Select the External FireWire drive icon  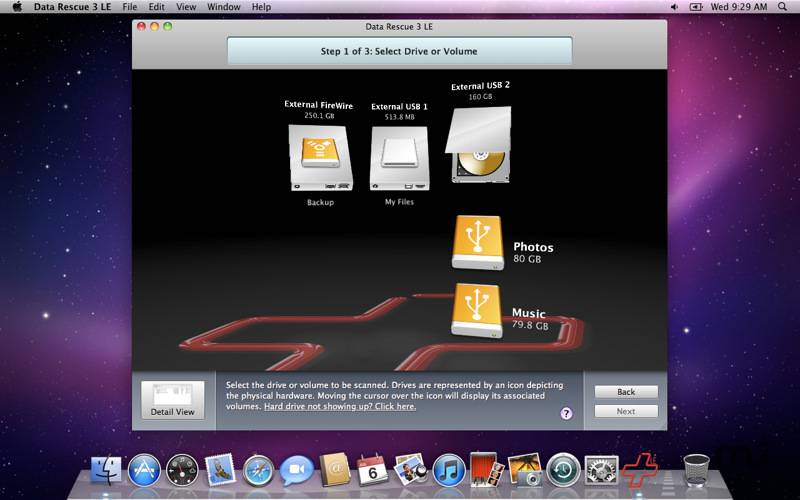tap(320, 158)
